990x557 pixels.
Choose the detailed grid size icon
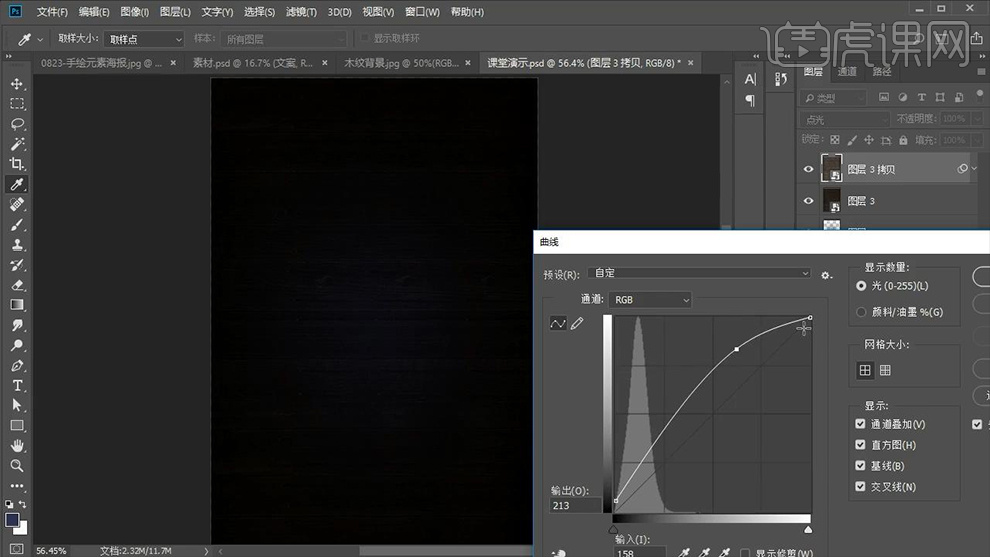[885, 370]
